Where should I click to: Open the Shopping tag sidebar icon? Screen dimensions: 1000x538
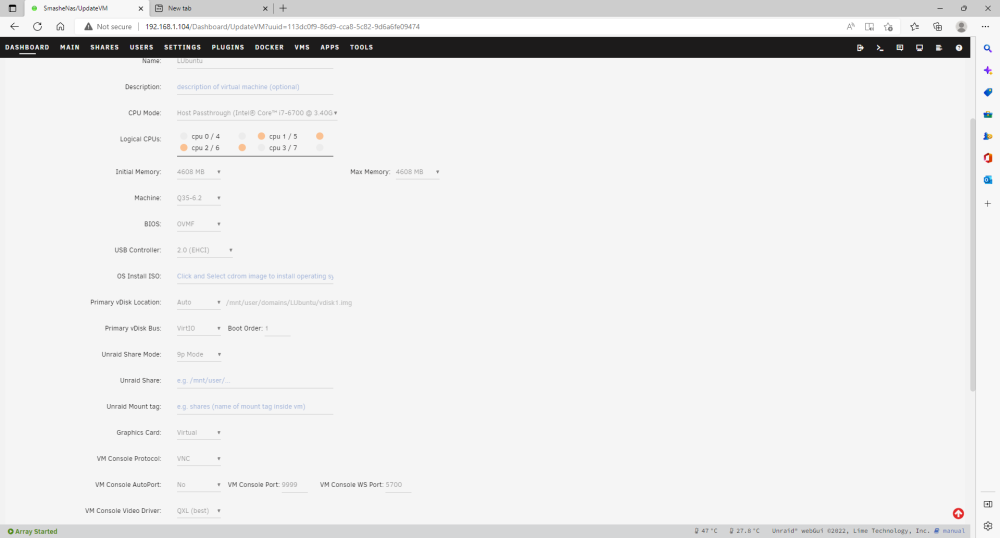[988, 92]
